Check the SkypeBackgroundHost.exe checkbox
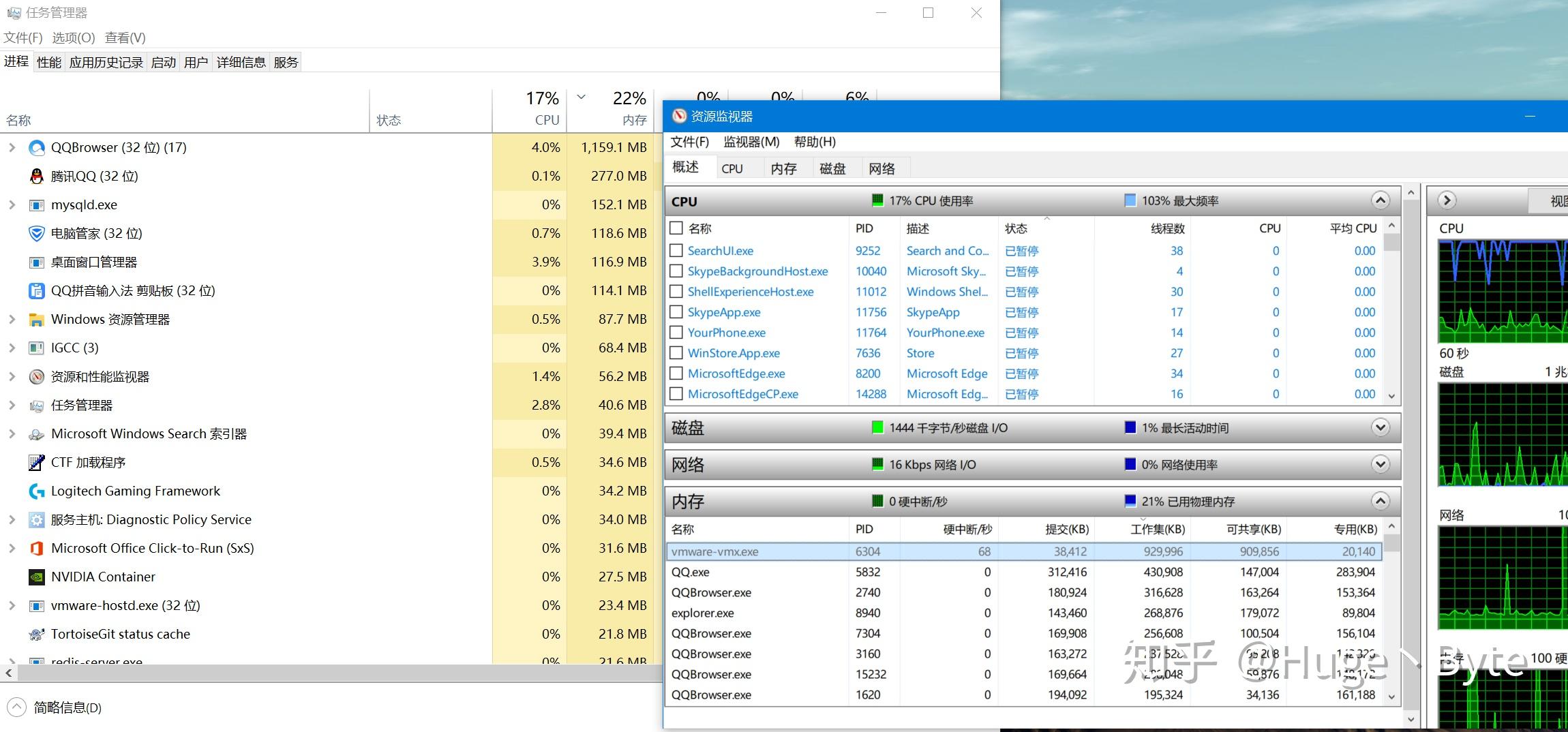1568x732 pixels. [x=676, y=271]
